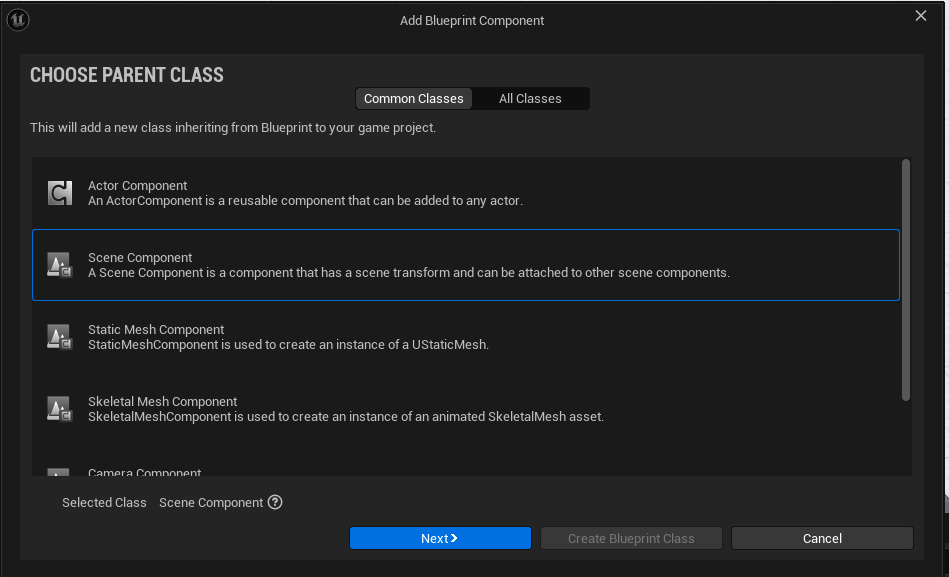Select the Static Mesh Component title text
Screen dimensions: 949x577
tap(156, 330)
